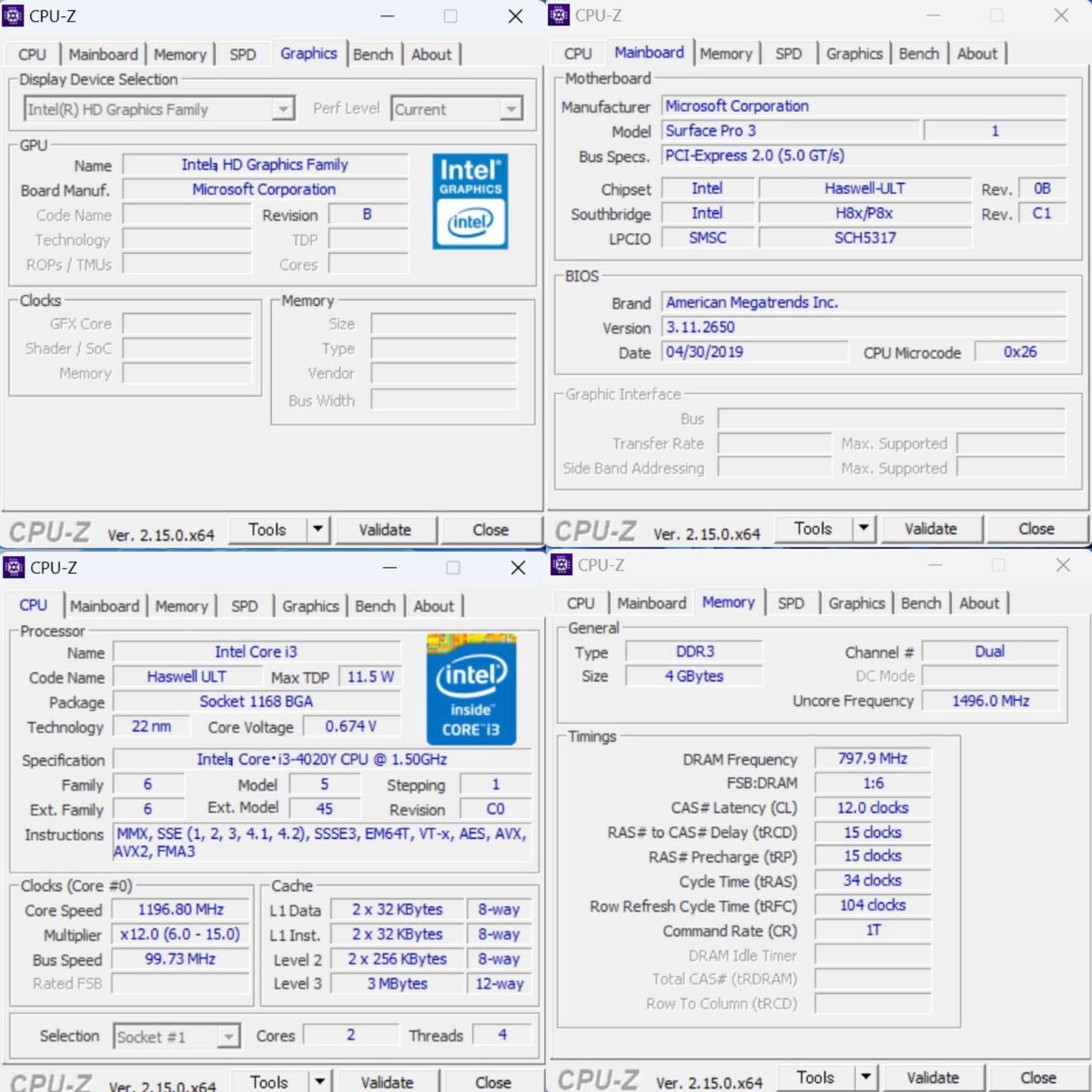Click the Close button in the Mainboard window

pos(1036,529)
